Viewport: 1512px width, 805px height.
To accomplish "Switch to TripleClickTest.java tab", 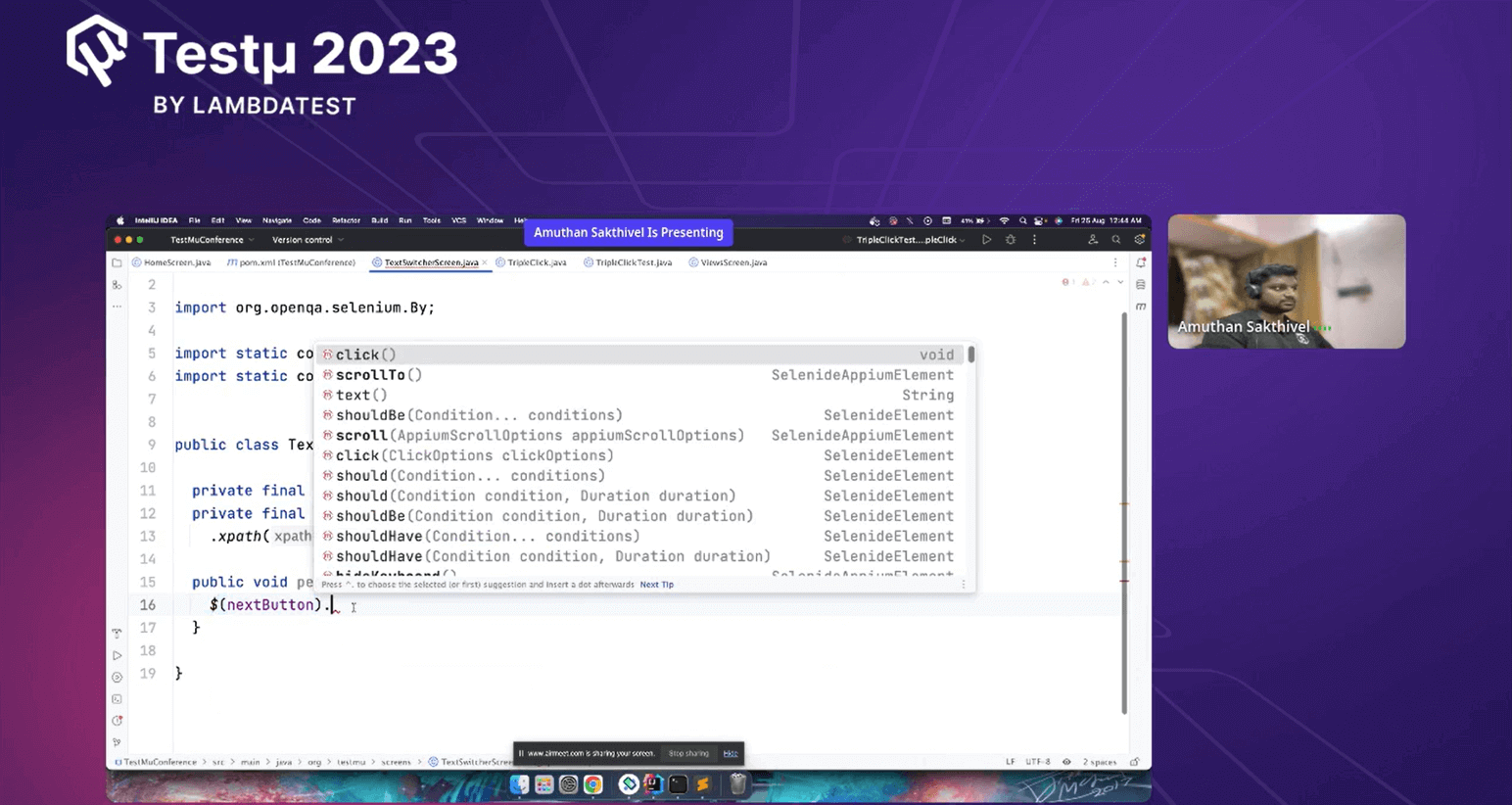I will point(628,262).
